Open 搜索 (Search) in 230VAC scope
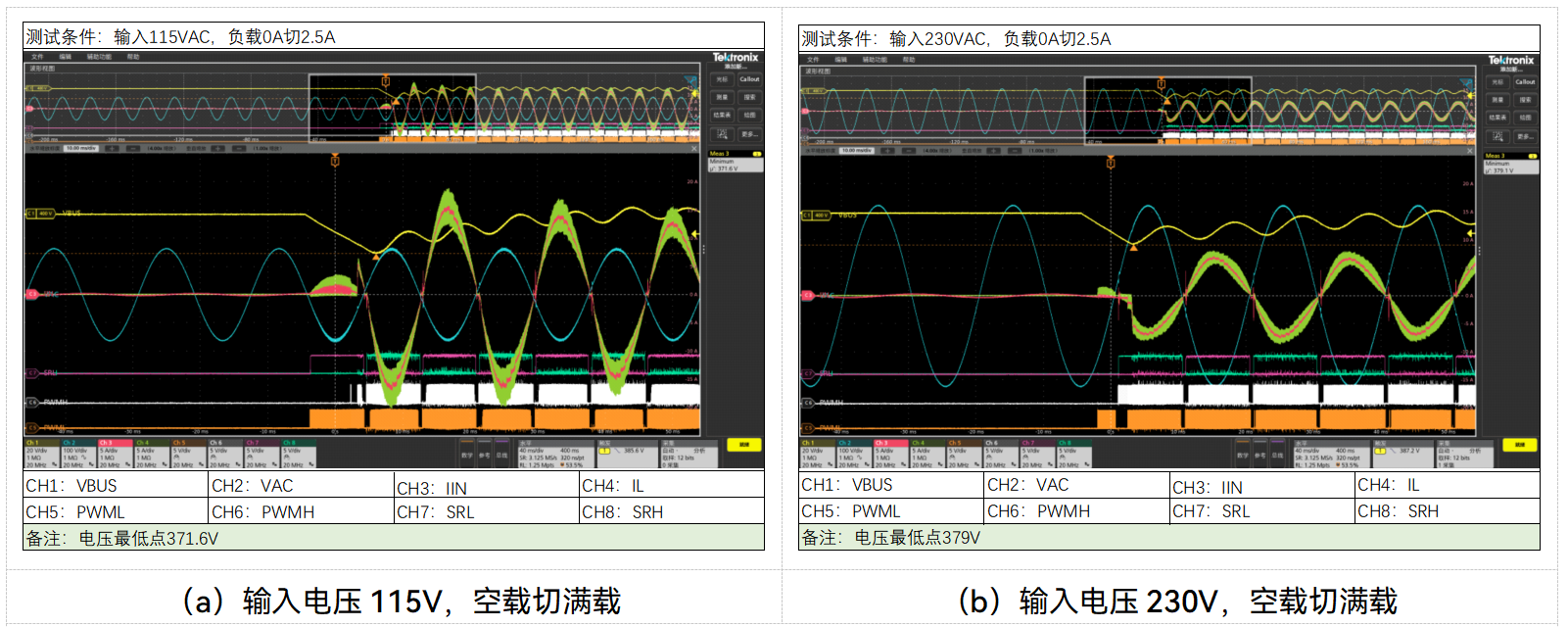This screenshot has width=1568, height=627. [x=1525, y=100]
